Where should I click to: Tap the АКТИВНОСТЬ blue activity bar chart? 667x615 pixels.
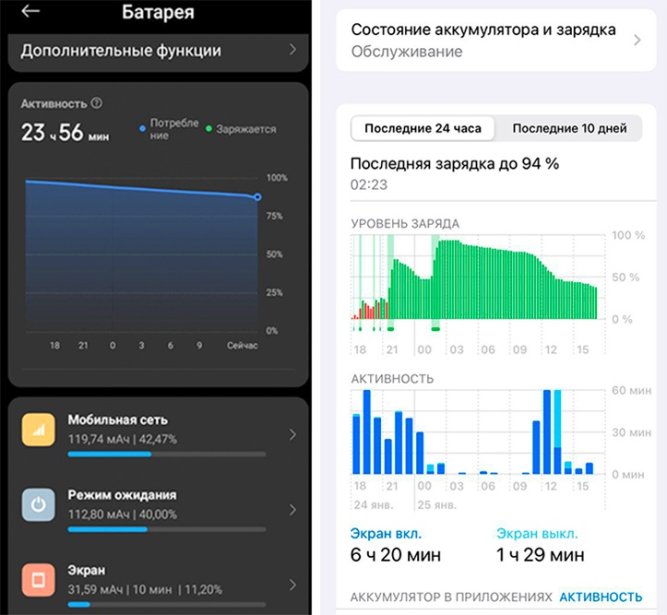(477, 432)
